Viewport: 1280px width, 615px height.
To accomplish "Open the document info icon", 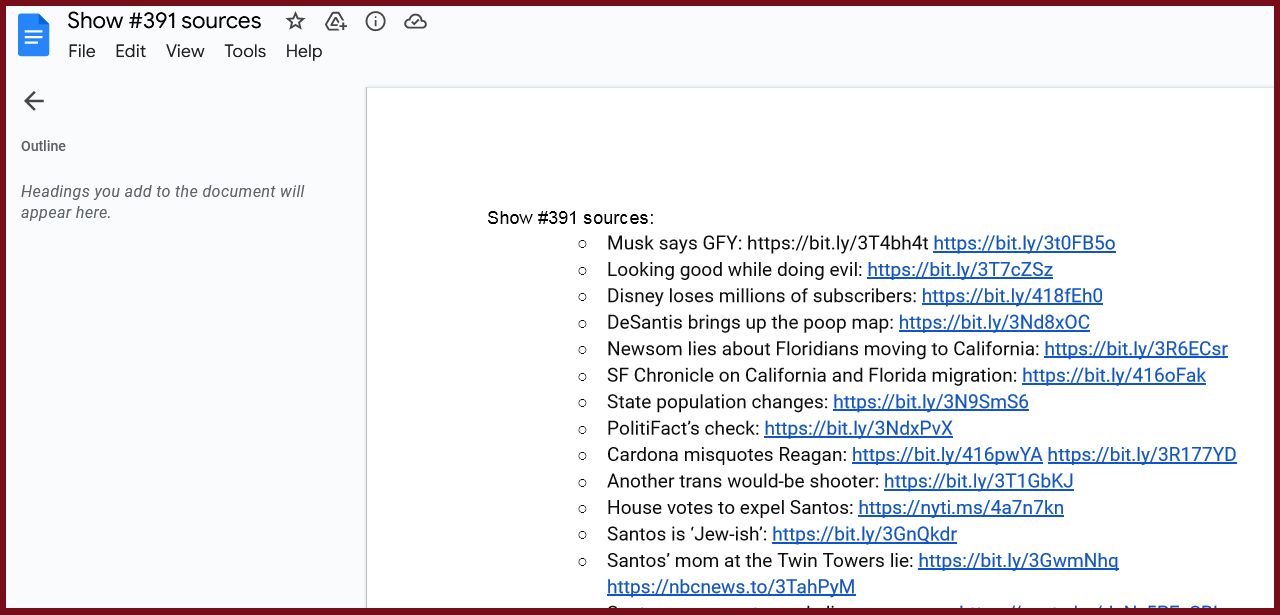I will [x=376, y=21].
